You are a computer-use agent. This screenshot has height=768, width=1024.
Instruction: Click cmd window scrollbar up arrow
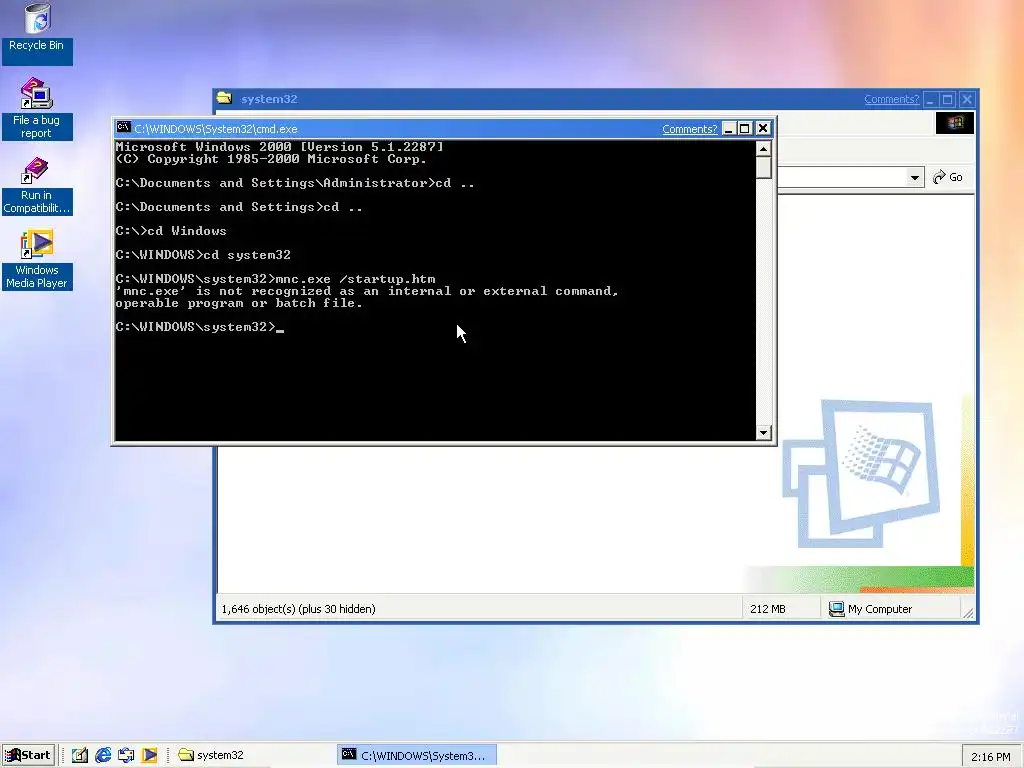pyautogui.click(x=763, y=149)
